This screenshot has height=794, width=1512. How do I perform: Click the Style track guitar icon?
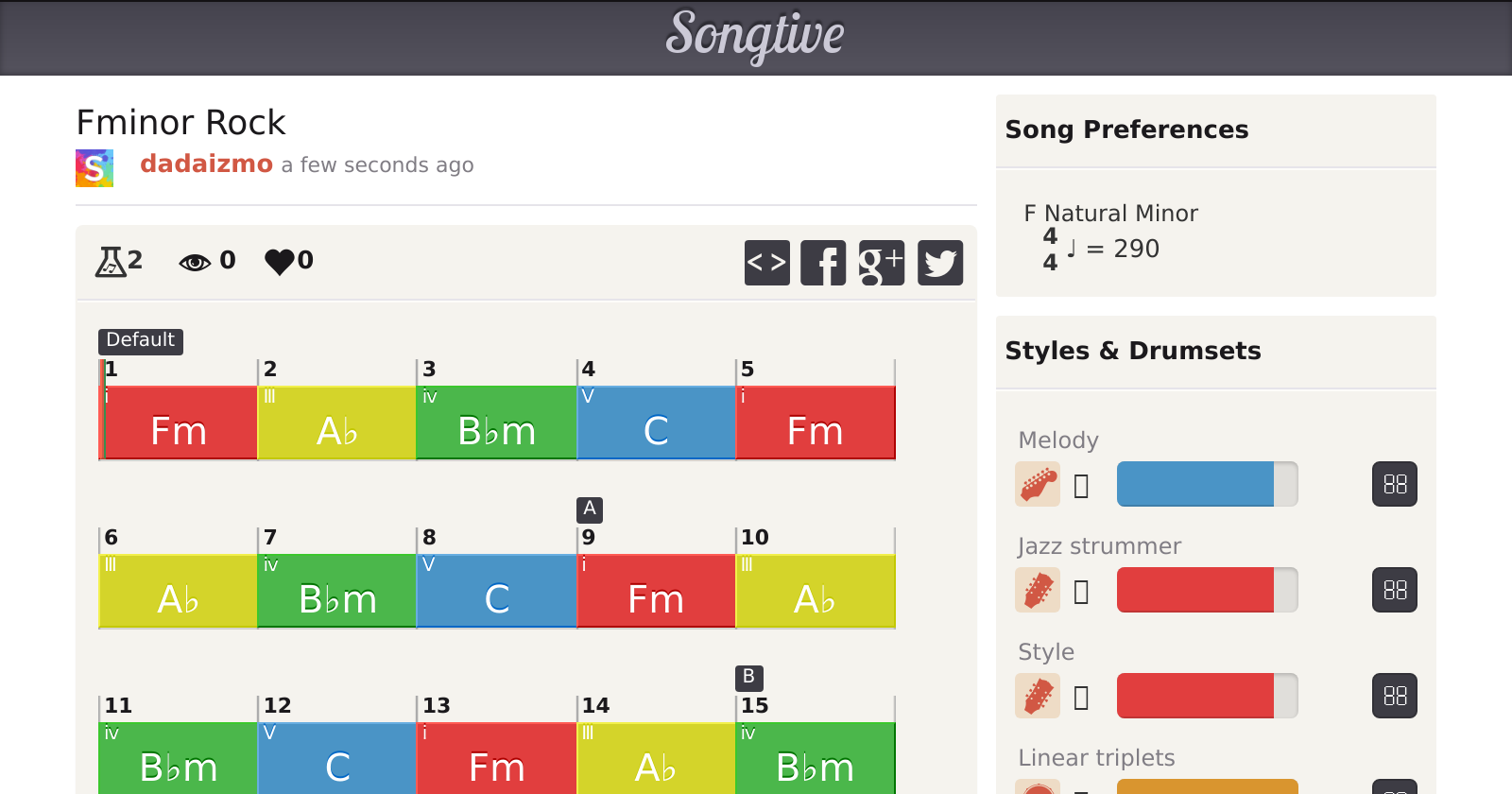[1038, 697]
